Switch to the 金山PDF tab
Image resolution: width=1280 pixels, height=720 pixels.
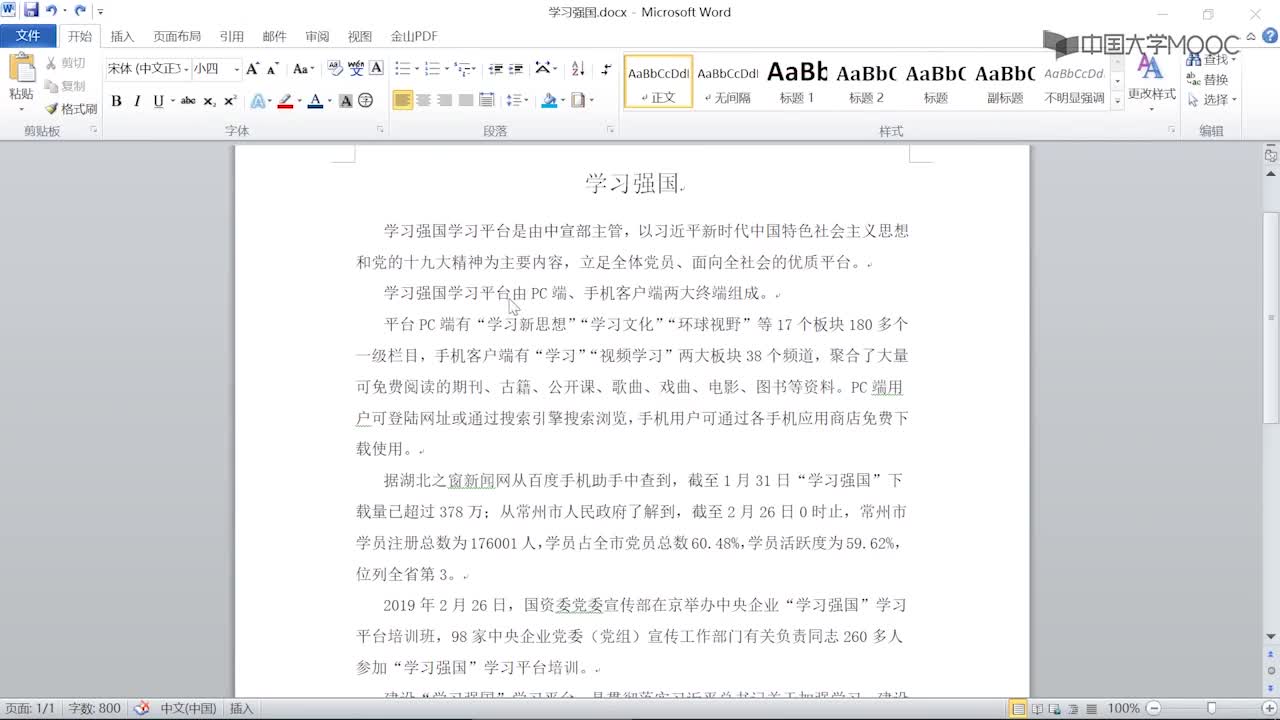[x=414, y=36]
